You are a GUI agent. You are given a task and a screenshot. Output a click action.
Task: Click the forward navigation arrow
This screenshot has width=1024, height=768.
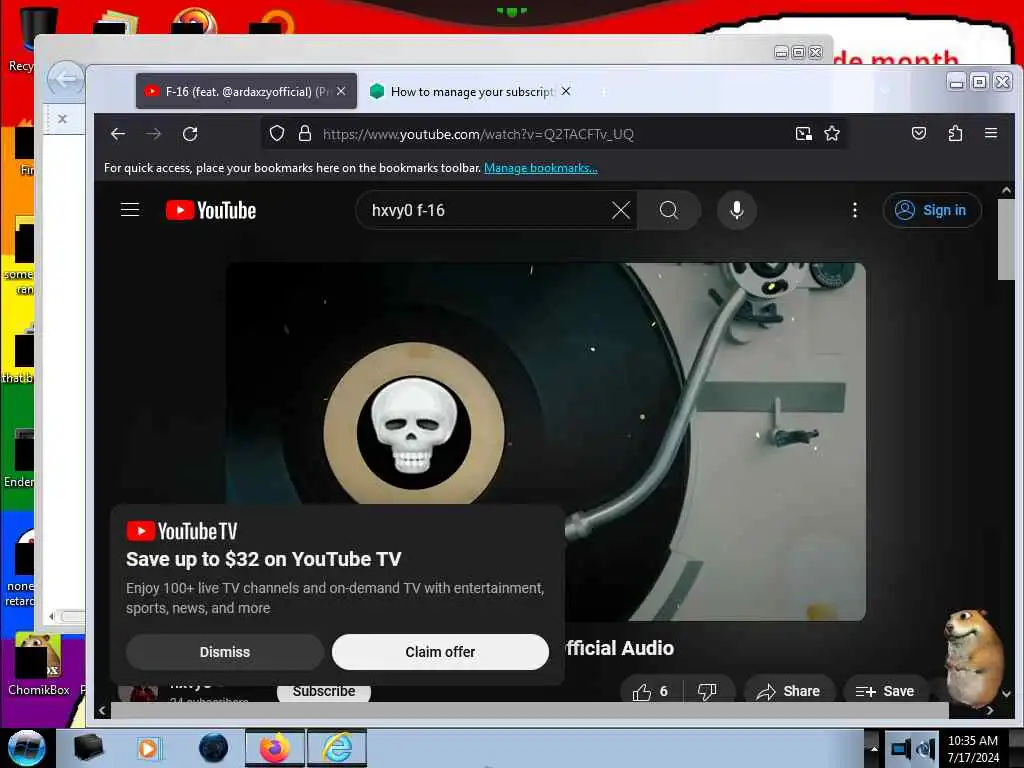[153, 134]
